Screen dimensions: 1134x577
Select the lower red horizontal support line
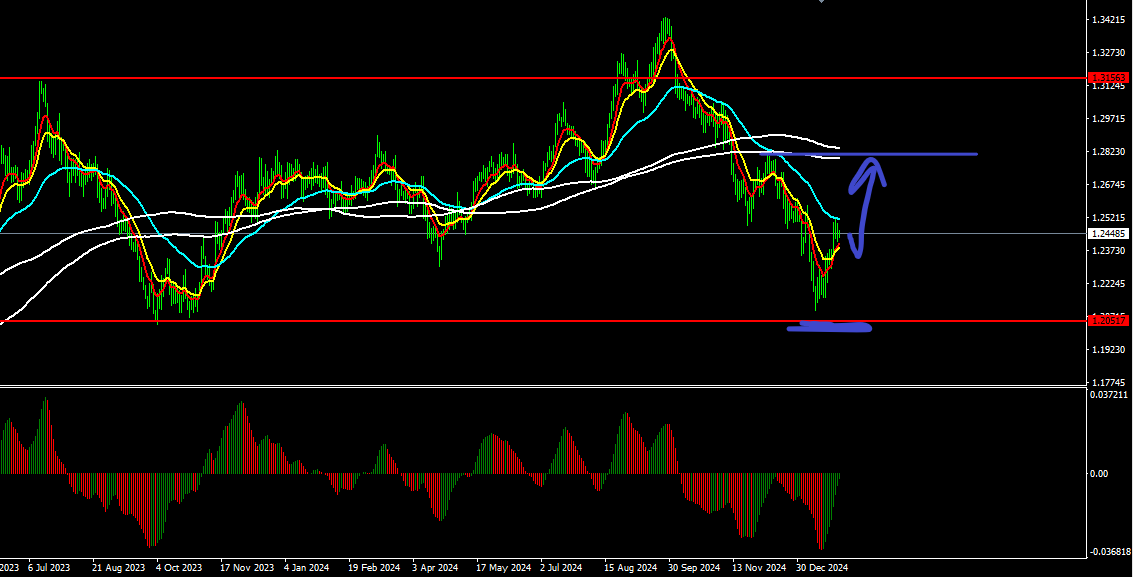[544, 320]
